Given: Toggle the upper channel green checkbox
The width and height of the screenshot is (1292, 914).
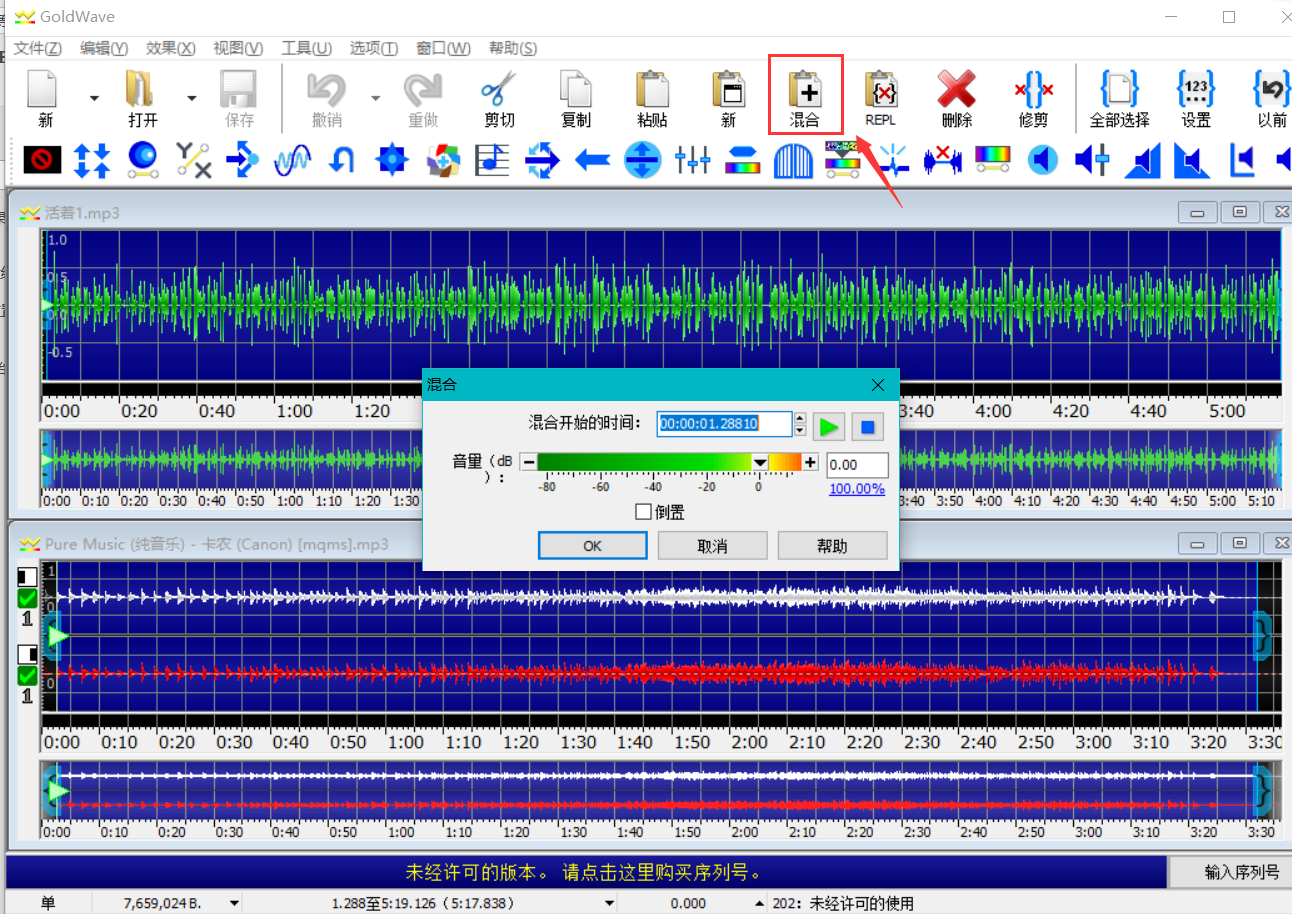Looking at the screenshot, I should [28, 598].
